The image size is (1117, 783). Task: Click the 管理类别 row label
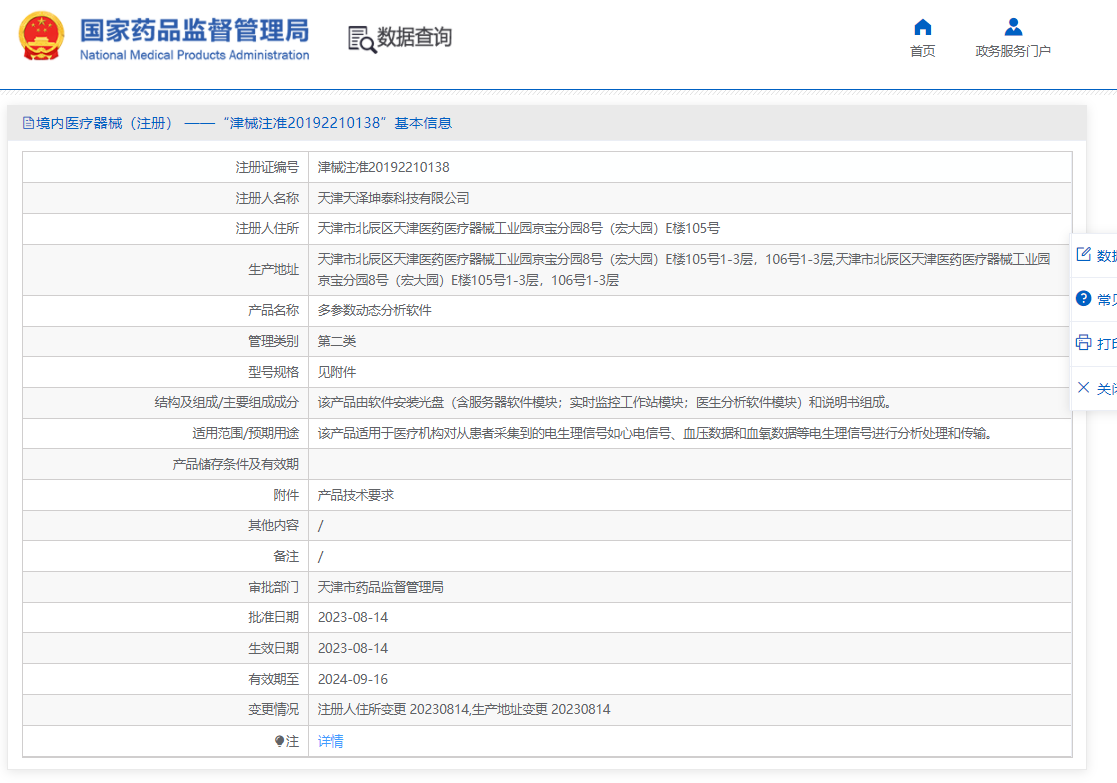point(274,341)
